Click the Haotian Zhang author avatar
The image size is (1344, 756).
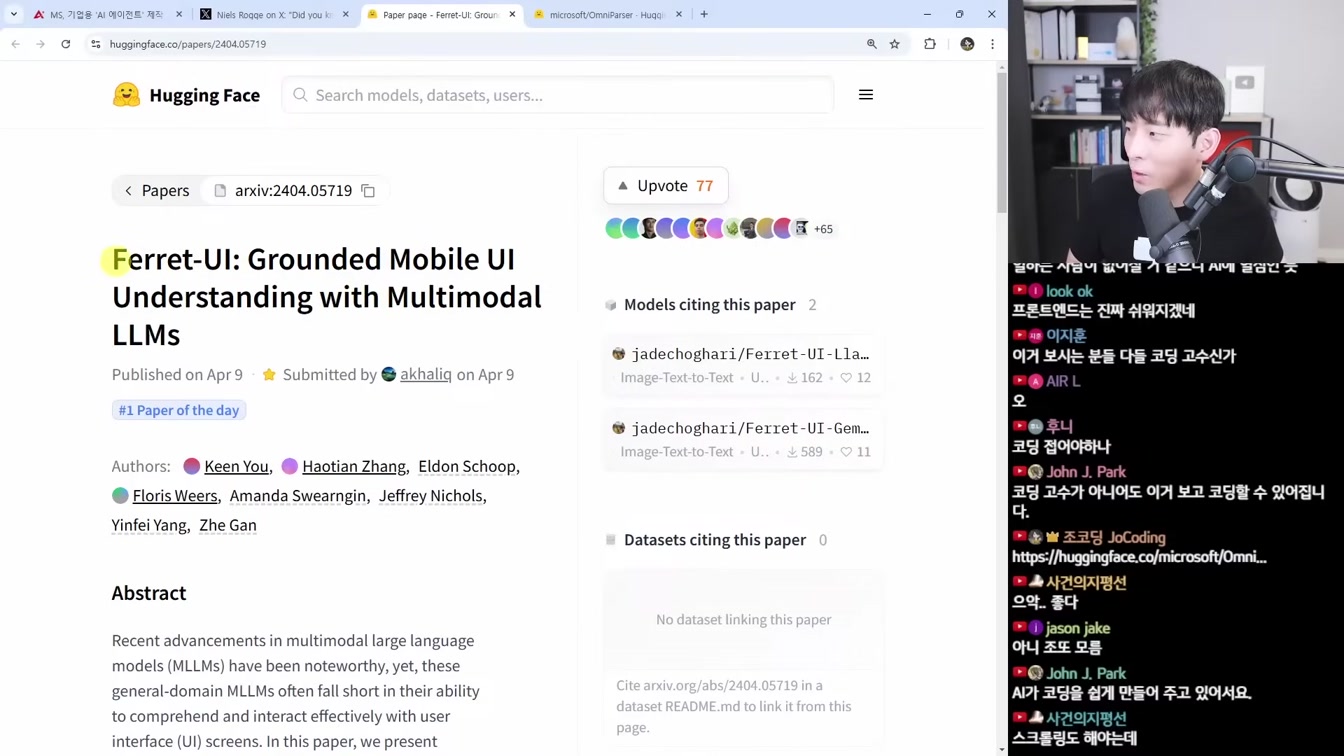(x=290, y=466)
